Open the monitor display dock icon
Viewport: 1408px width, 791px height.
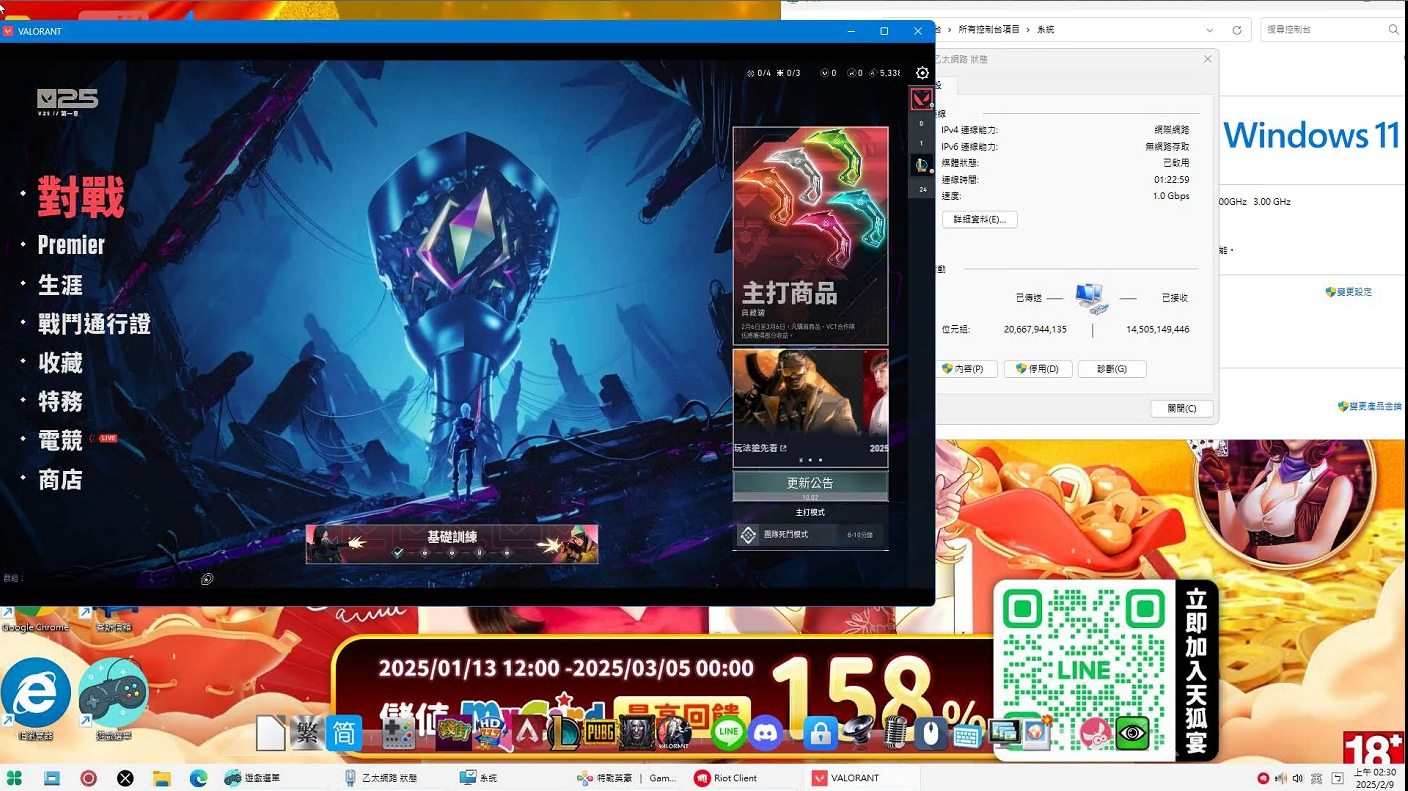click(x=1003, y=733)
